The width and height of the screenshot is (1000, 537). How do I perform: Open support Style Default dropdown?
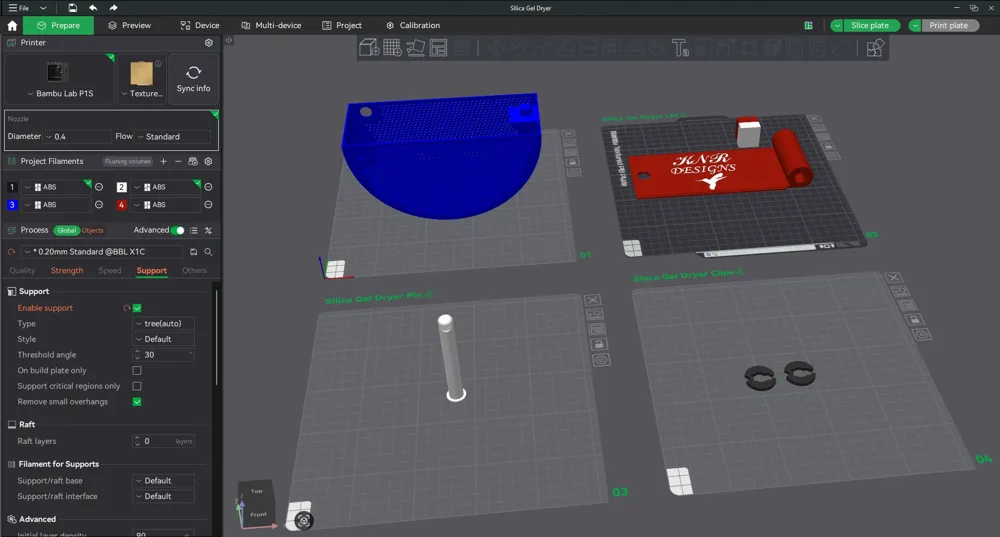click(164, 339)
